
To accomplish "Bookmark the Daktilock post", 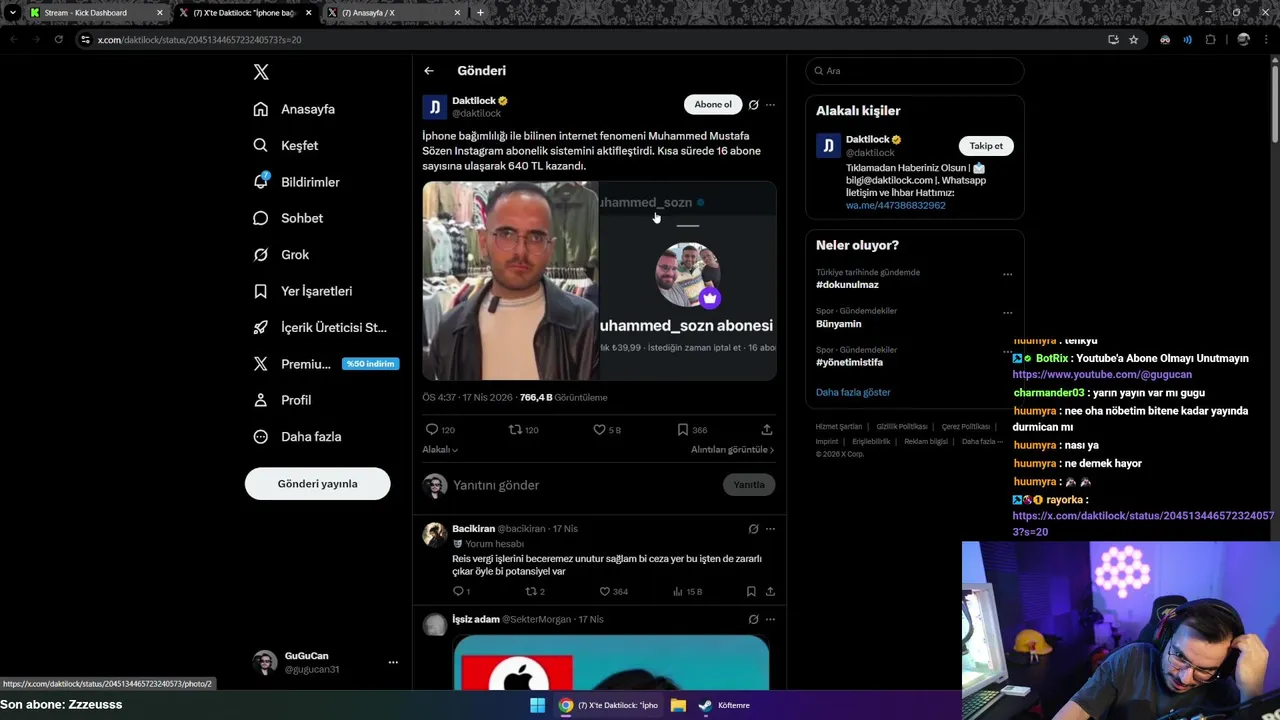I will click(694, 429).
